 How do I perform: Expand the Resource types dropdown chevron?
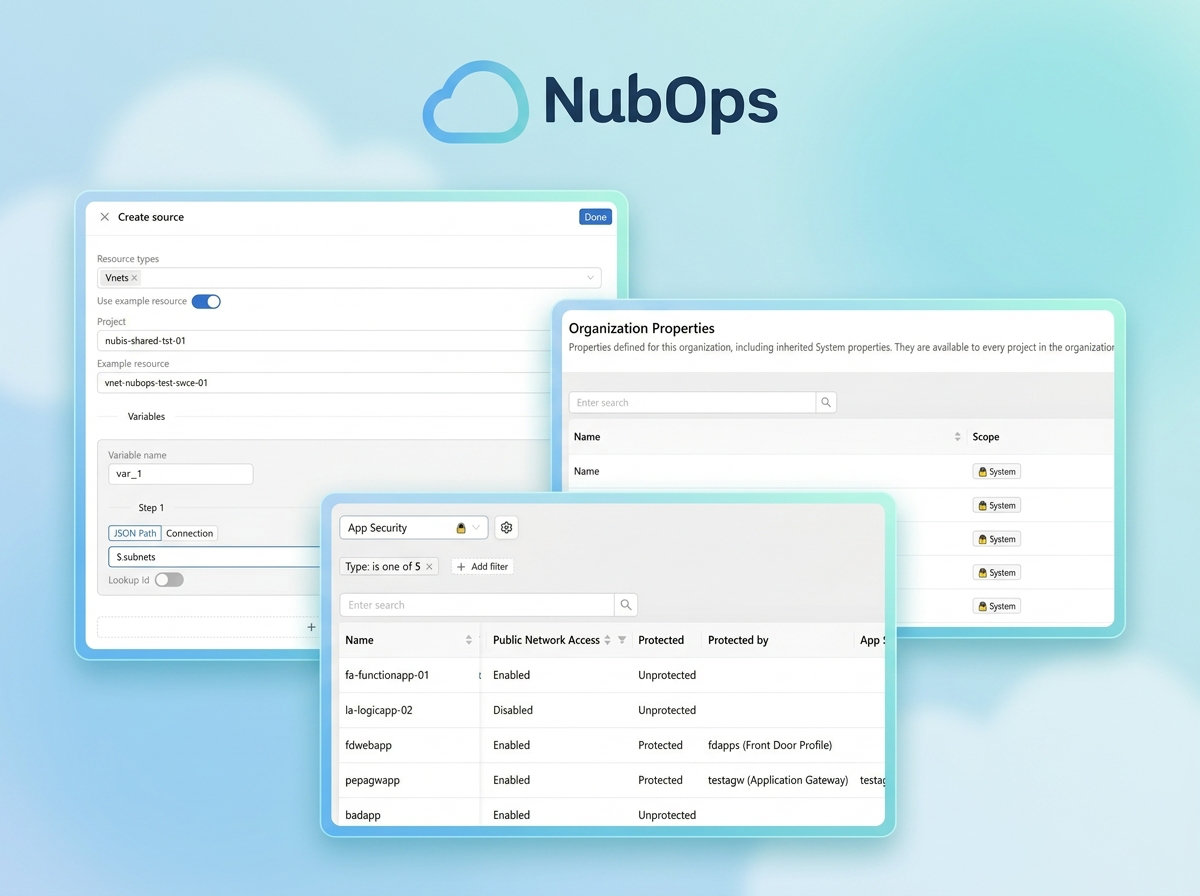tap(590, 278)
